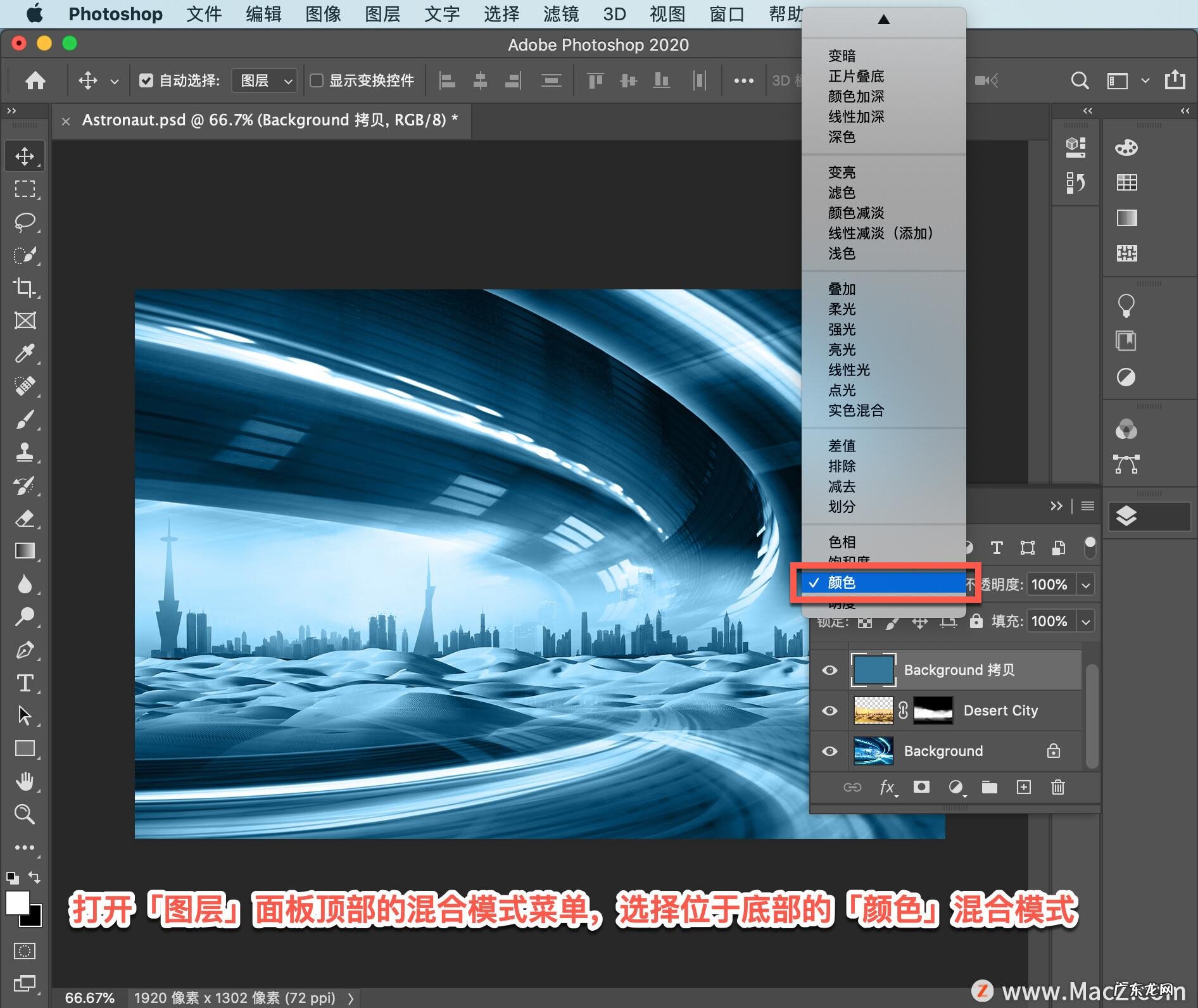Expand the collapsed toolbar double arrow
This screenshot has height=1008, width=1198.
pyautogui.click(x=11, y=111)
